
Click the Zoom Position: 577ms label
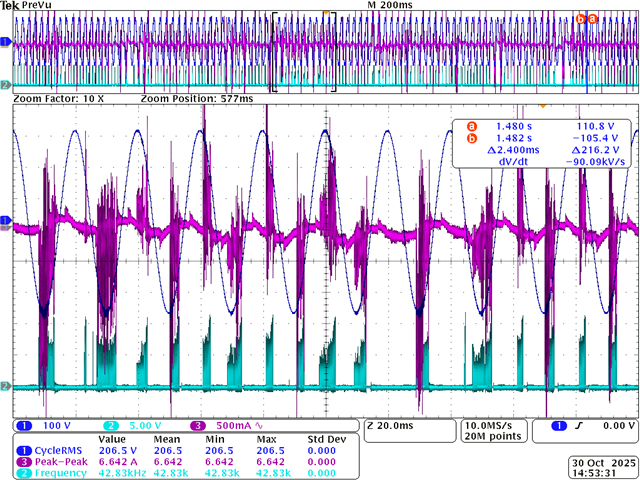pyautogui.click(x=197, y=99)
